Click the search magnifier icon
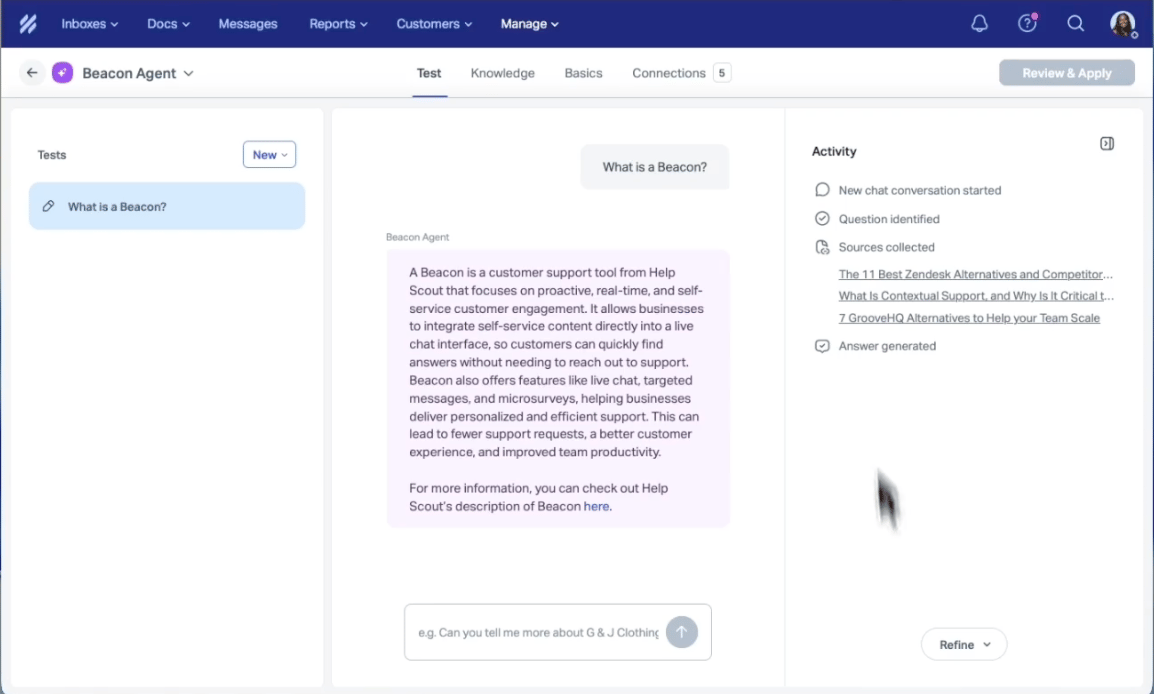 tap(1075, 24)
